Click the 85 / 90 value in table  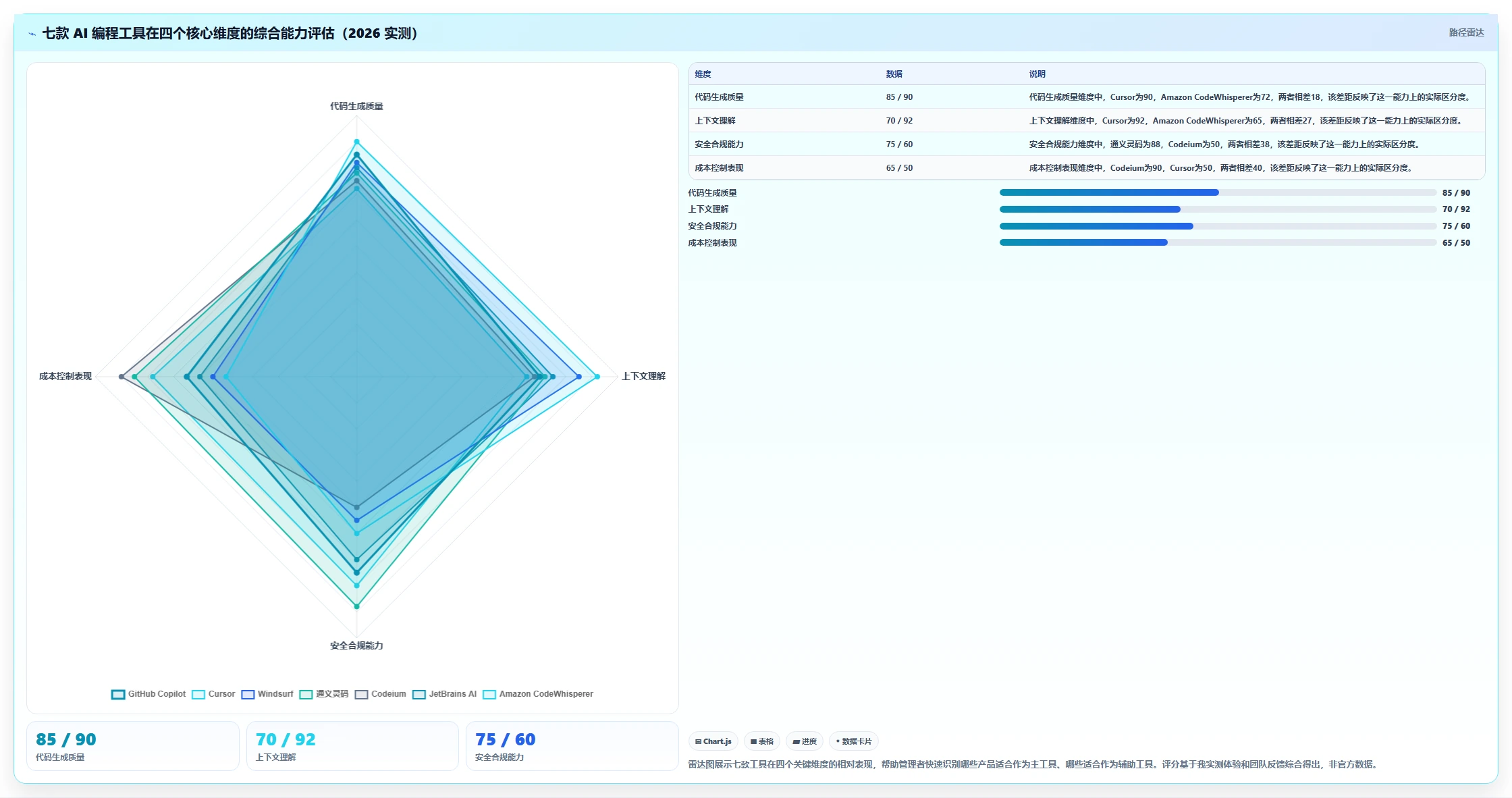point(899,97)
